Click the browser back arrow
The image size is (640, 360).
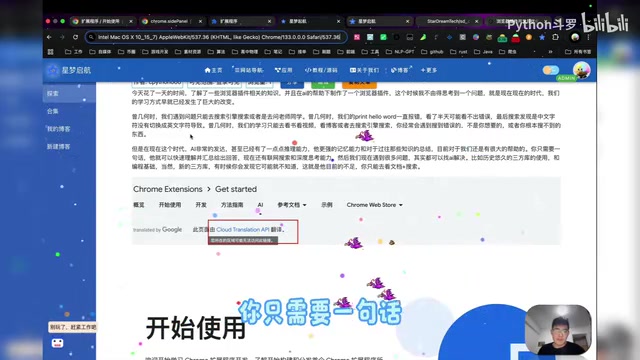49,37
